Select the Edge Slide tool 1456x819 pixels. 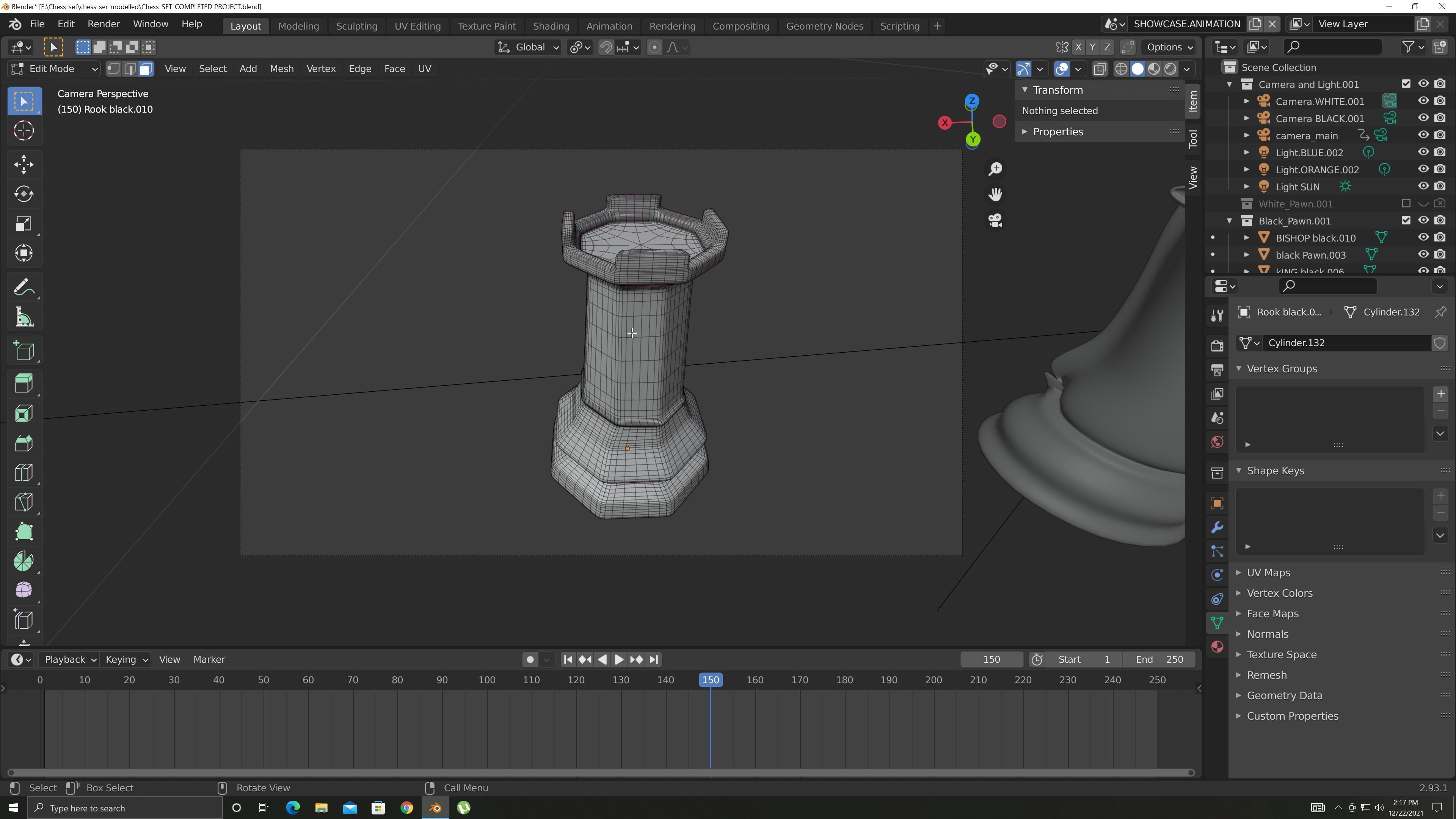24,620
